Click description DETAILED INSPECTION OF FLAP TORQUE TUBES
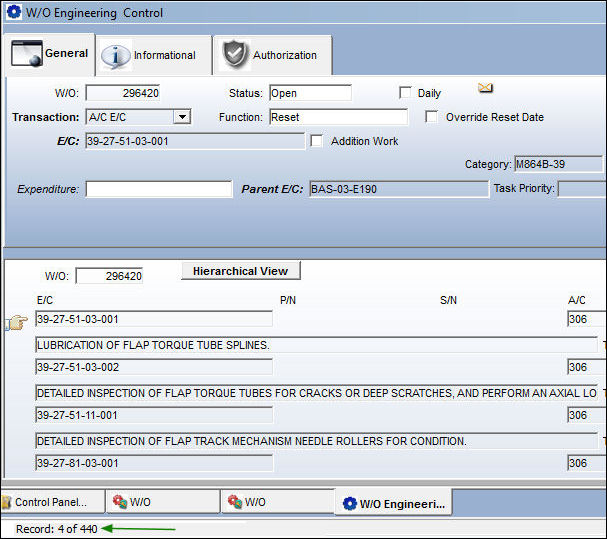607x539 pixels. 317,393
